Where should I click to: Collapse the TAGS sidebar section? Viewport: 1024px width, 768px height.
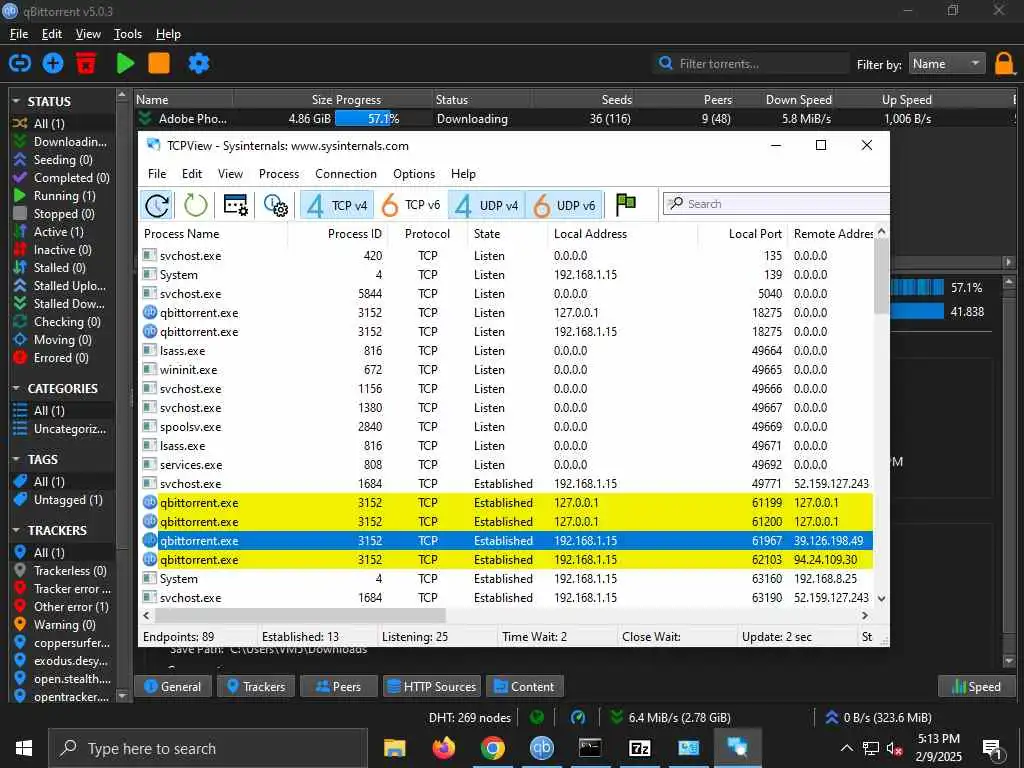pyautogui.click(x=16, y=460)
